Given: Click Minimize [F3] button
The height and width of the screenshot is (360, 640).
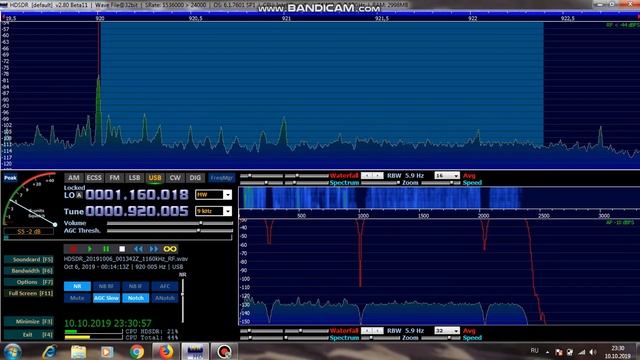Looking at the screenshot, I should (x=29, y=322).
